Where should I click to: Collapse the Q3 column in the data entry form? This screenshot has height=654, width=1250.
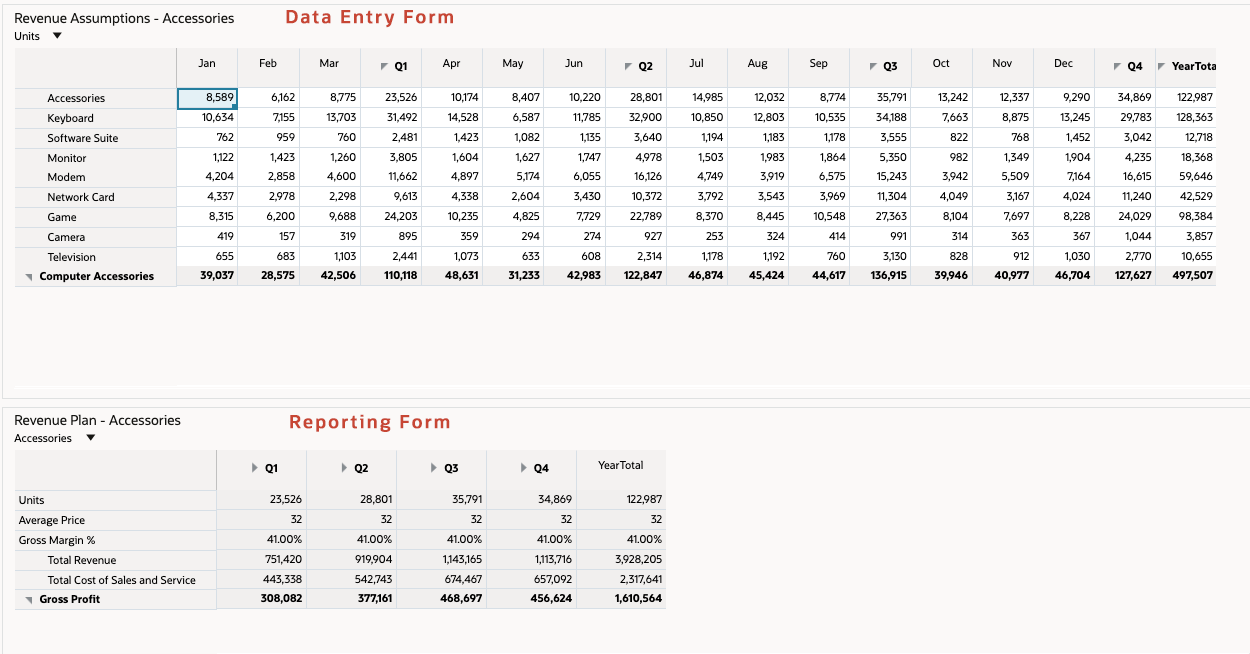click(x=873, y=66)
